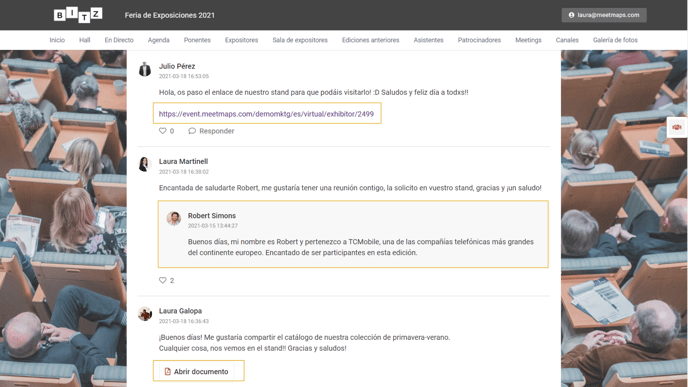
Task: Open Laura Galopa's profile name
Action: click(x=180, y=311)
